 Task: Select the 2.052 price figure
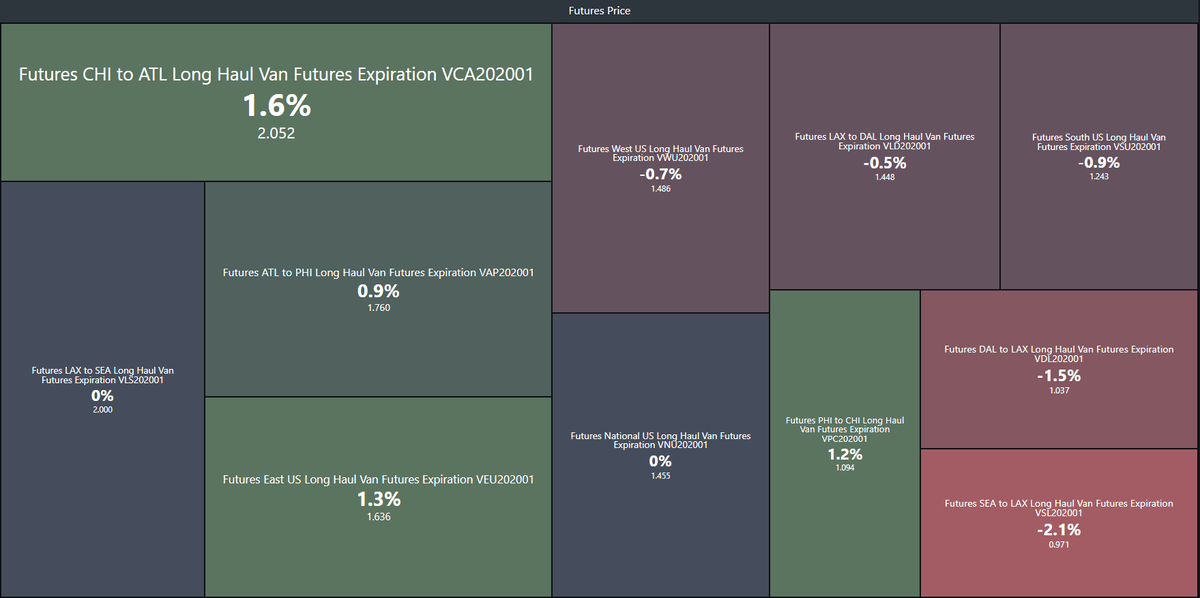[x=276, y=133]
